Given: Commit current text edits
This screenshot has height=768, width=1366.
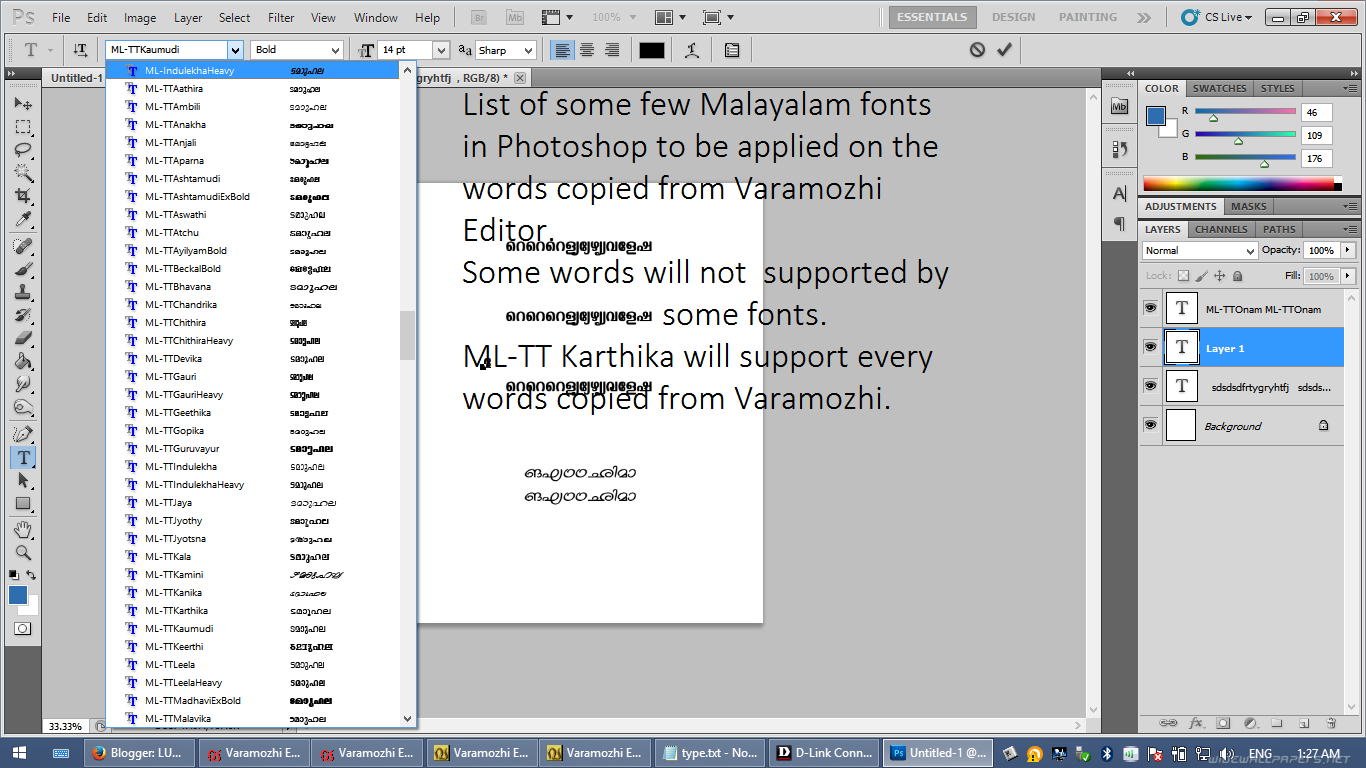Looking at the screenshot, I should click(1004, 49).
